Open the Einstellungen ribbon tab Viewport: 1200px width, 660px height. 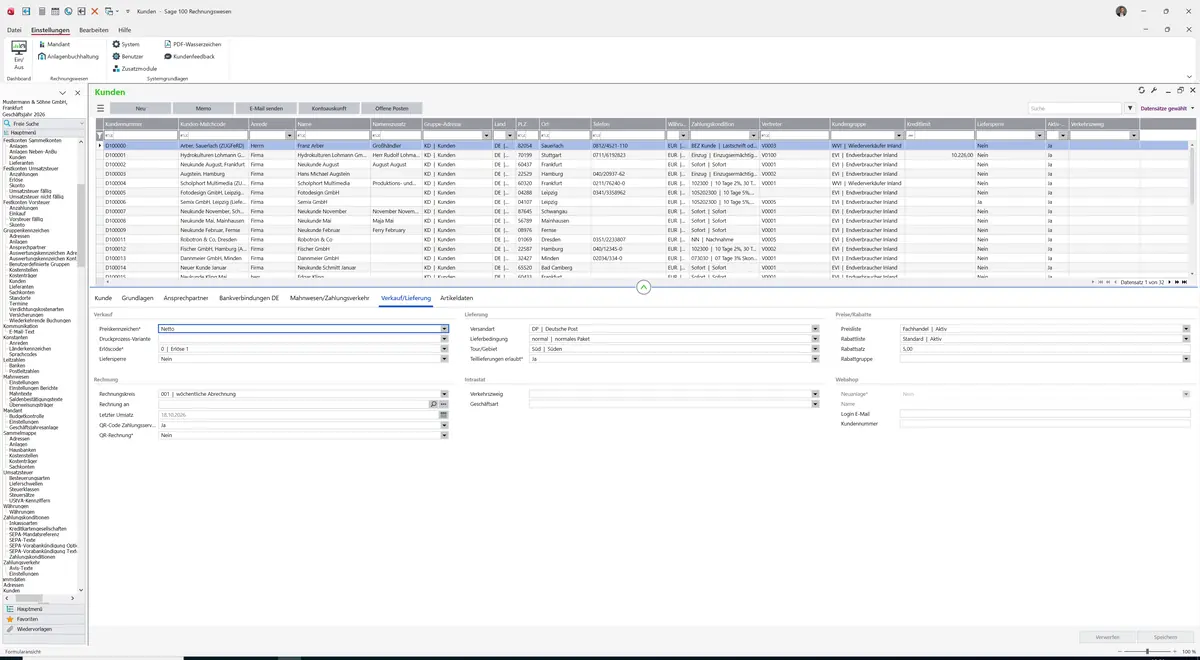[x=50, y=30]
